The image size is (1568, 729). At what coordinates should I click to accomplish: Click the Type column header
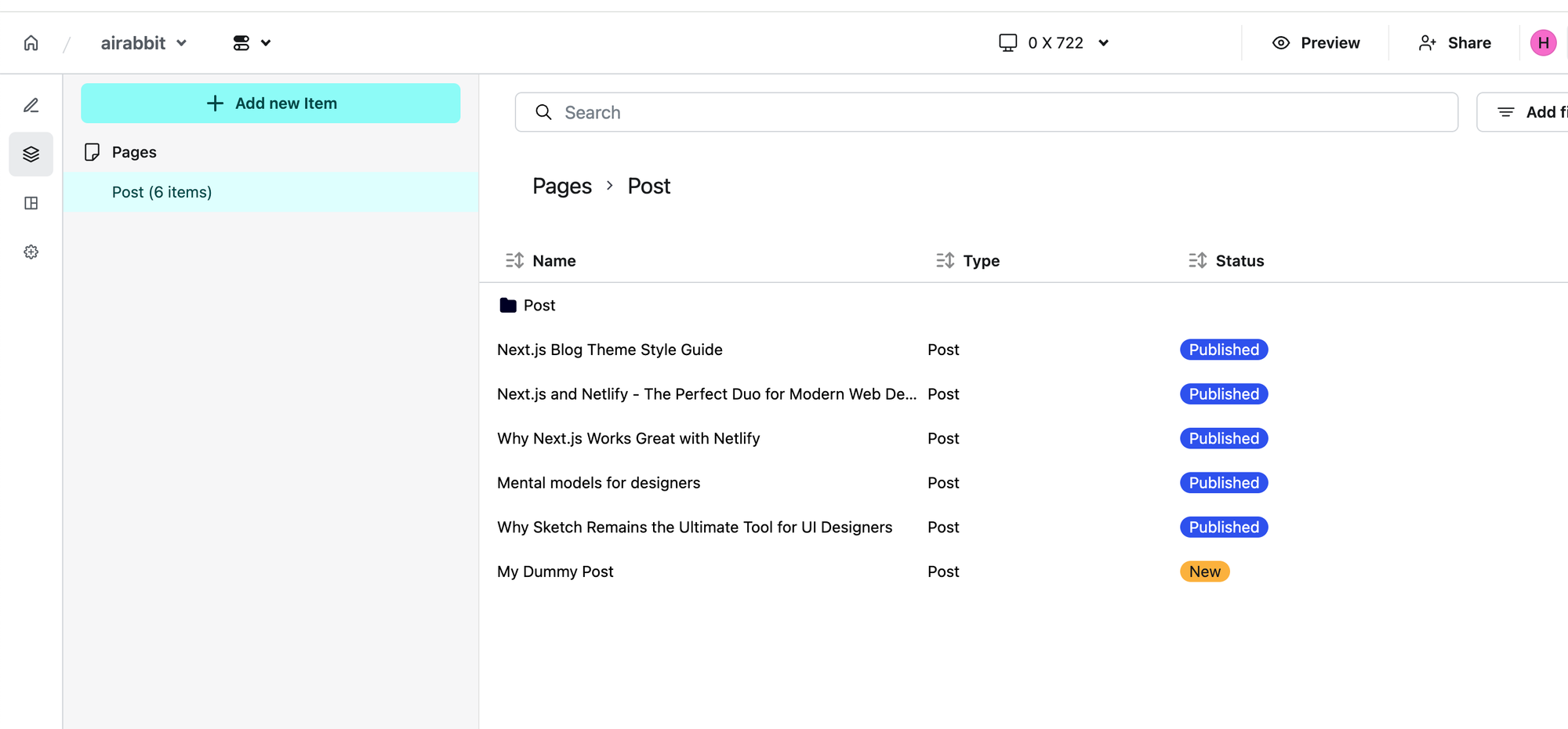[x=982, y=261]
